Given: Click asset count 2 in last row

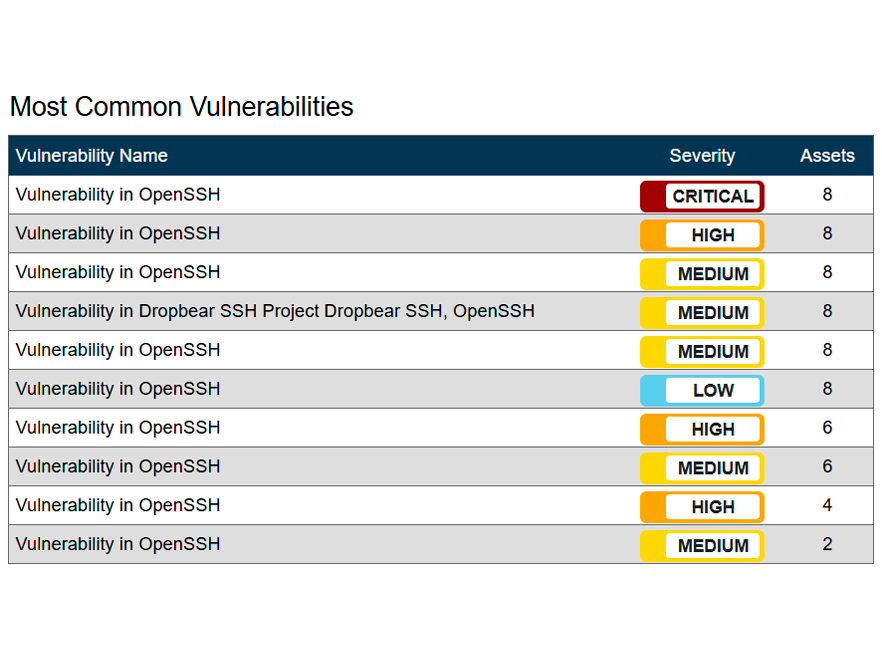Looking at the screenshot, I should coord(827,544).
